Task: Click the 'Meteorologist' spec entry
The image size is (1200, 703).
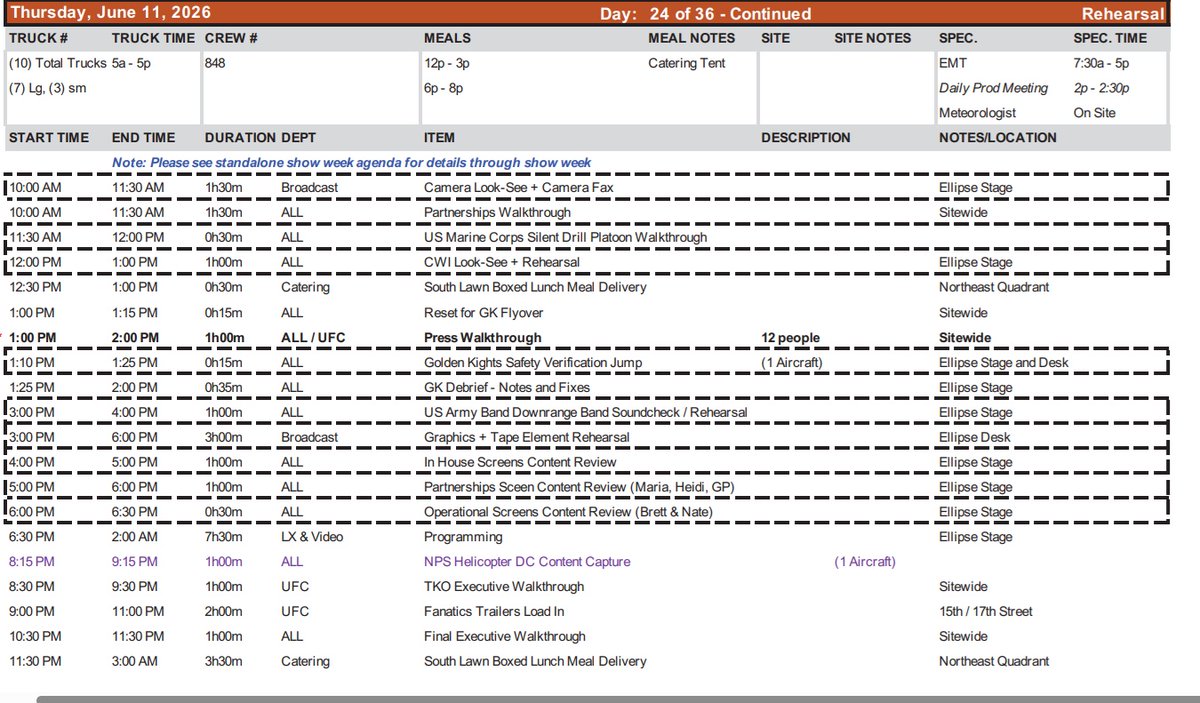Action: [x=977, y=113]
